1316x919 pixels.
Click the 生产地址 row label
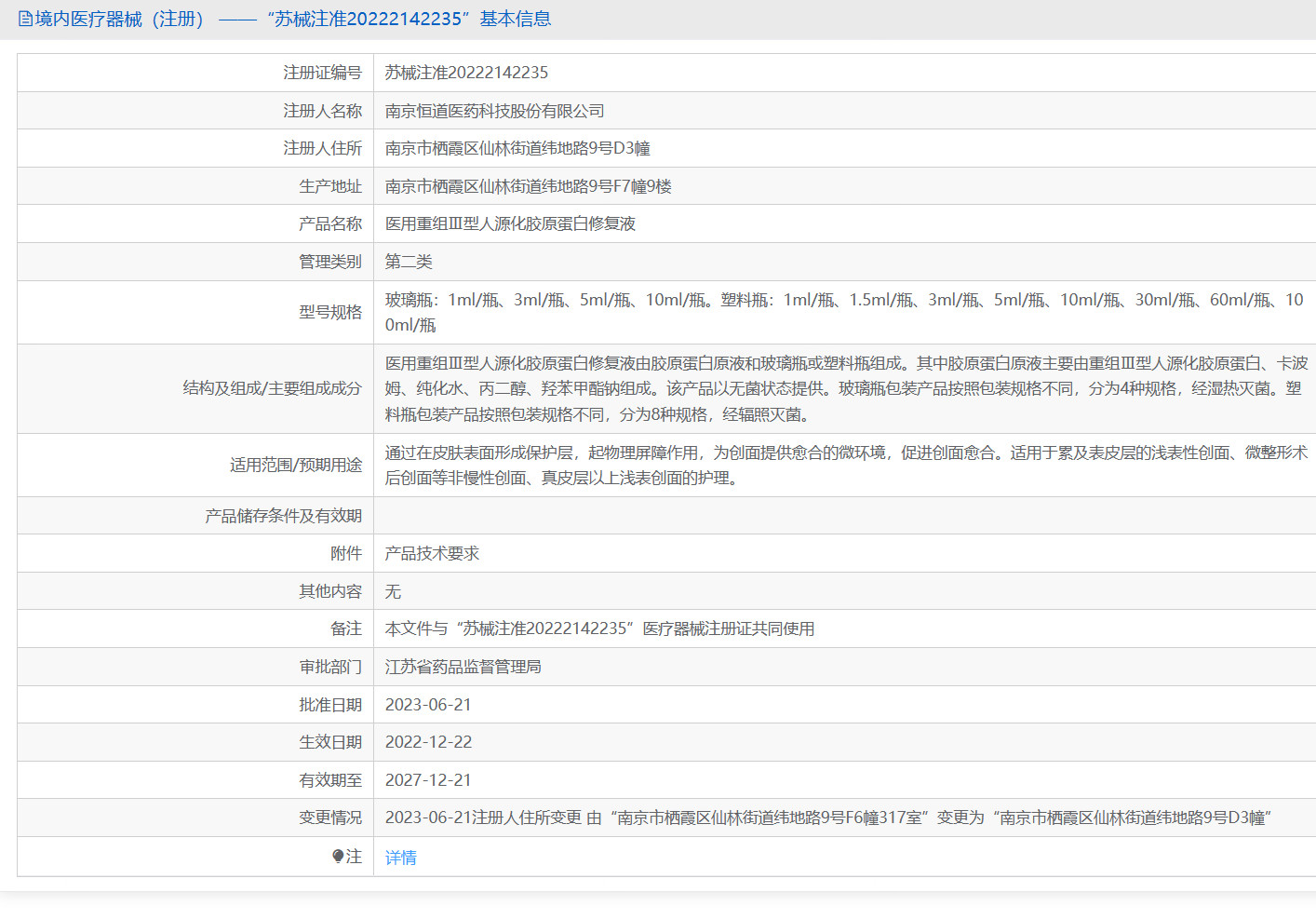click(x=330, y=186)
